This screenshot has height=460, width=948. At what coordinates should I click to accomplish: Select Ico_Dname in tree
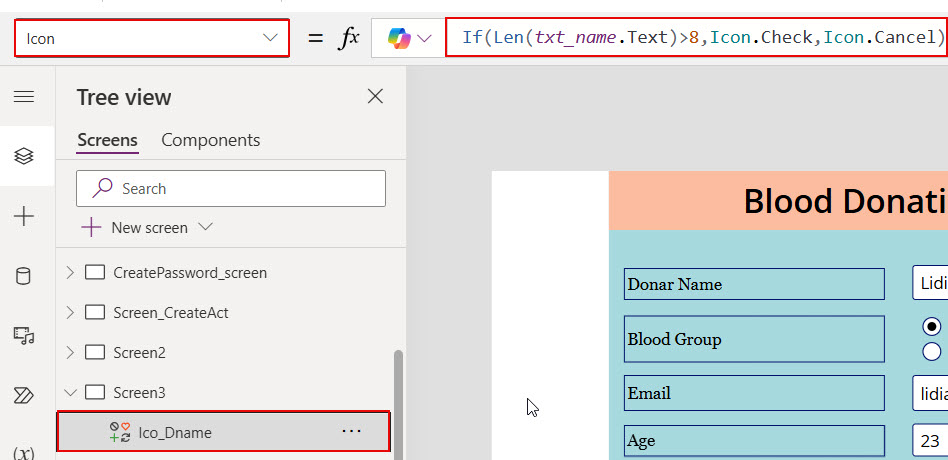pos(224,432)
